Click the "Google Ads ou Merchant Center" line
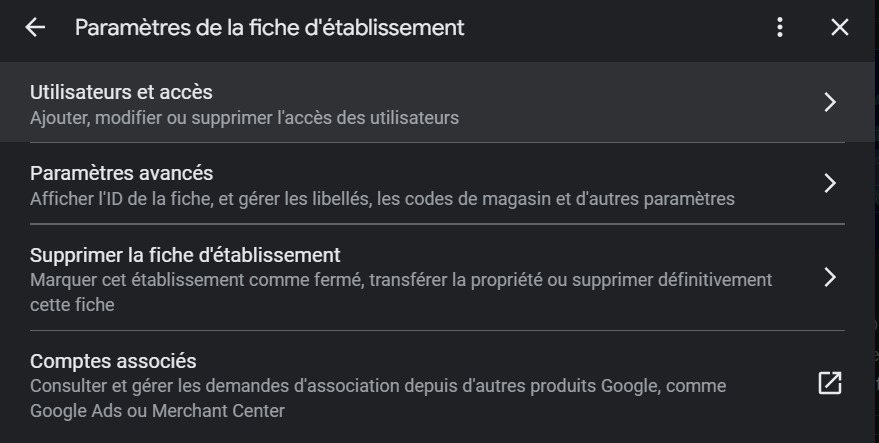Viewport: 879px width, 443px height. 157,411
